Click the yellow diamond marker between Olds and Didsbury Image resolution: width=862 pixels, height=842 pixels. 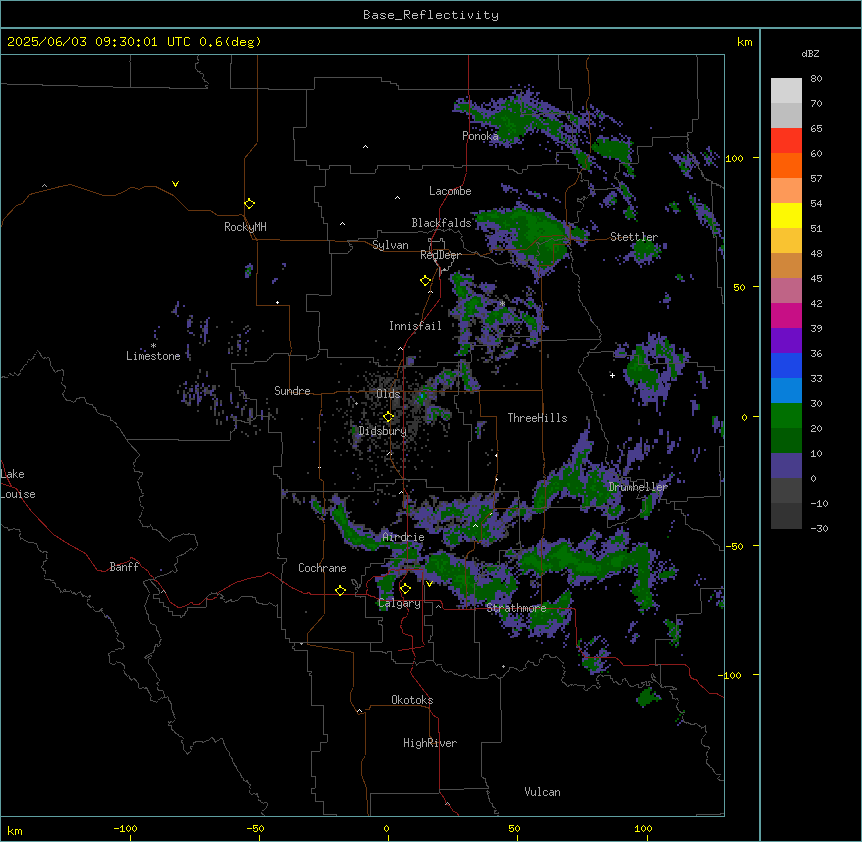[389, 417]
